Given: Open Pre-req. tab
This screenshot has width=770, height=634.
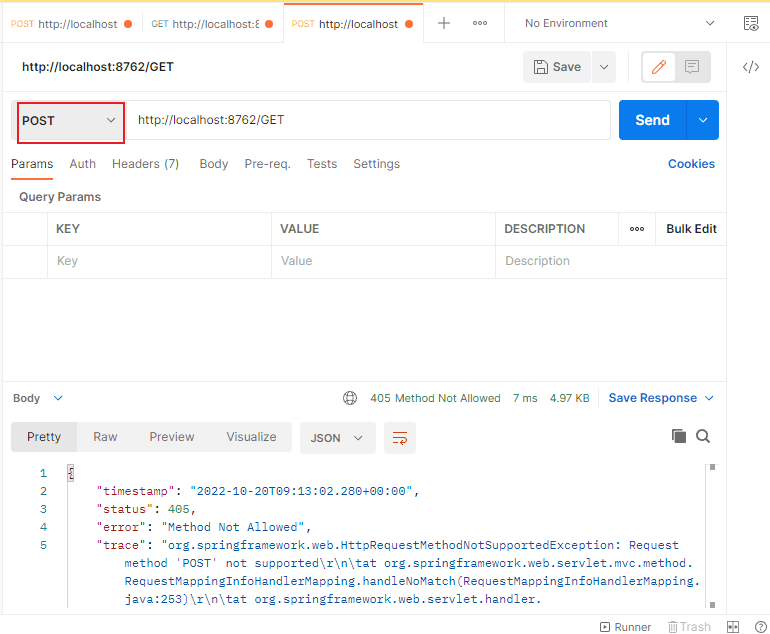Looking at the screenshot, I should [267, 164].
